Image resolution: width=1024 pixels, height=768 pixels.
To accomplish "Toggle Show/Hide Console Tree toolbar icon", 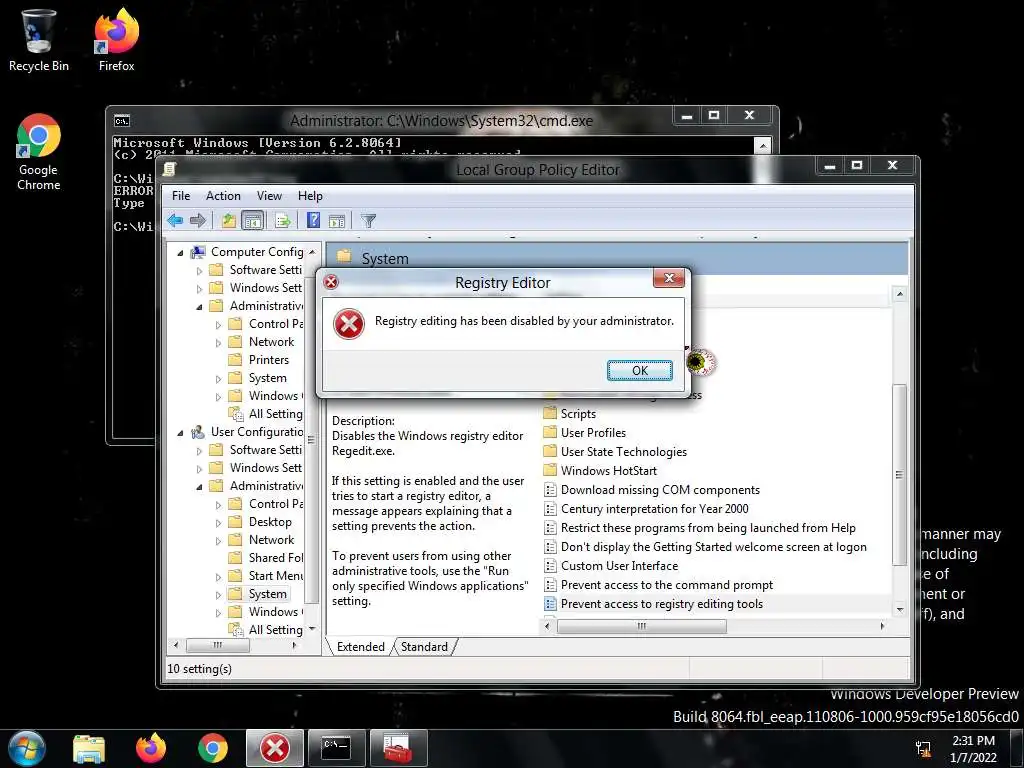I will click(252, 221).
